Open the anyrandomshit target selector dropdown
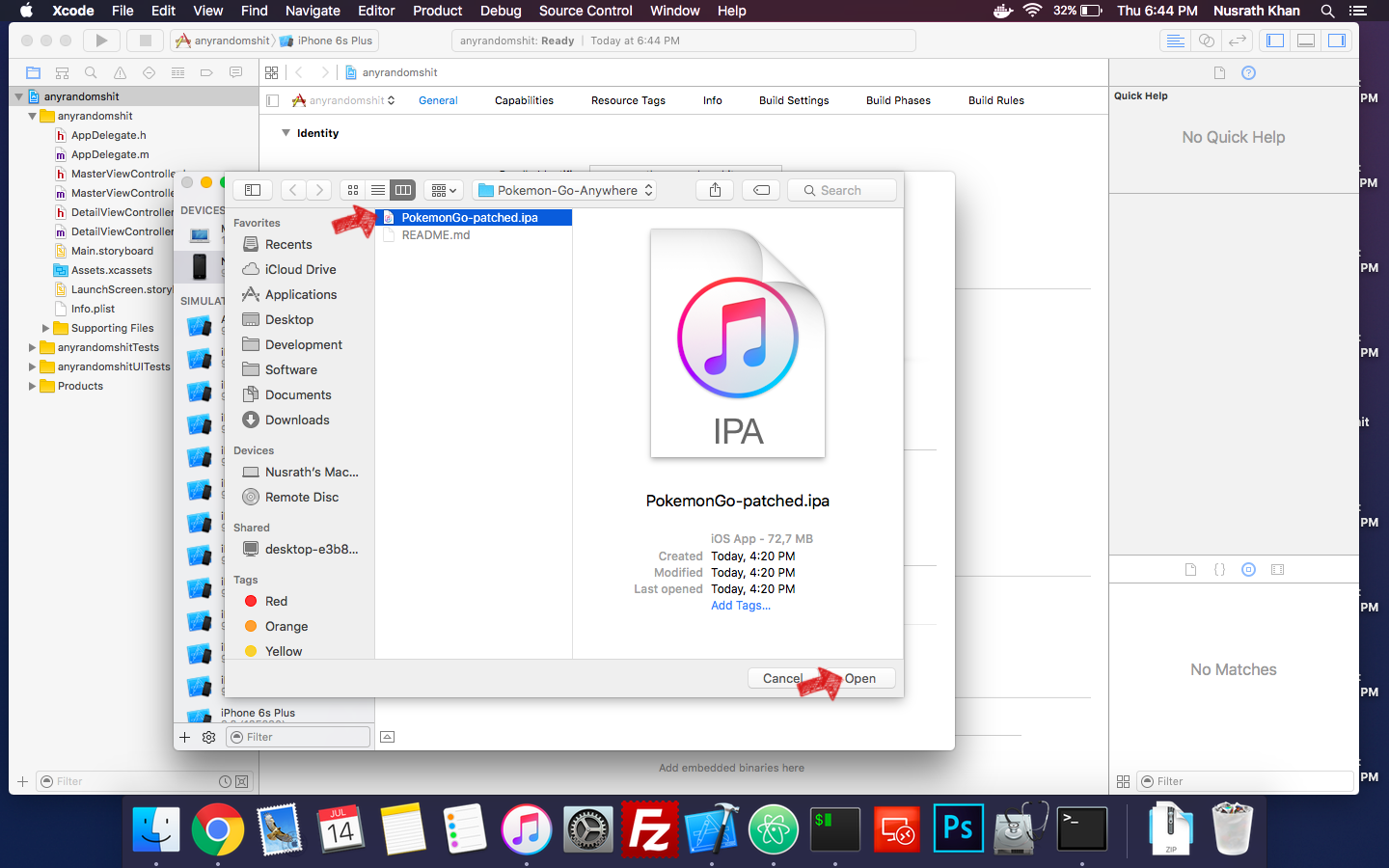The image size is (1389, 868). (343, 100)
